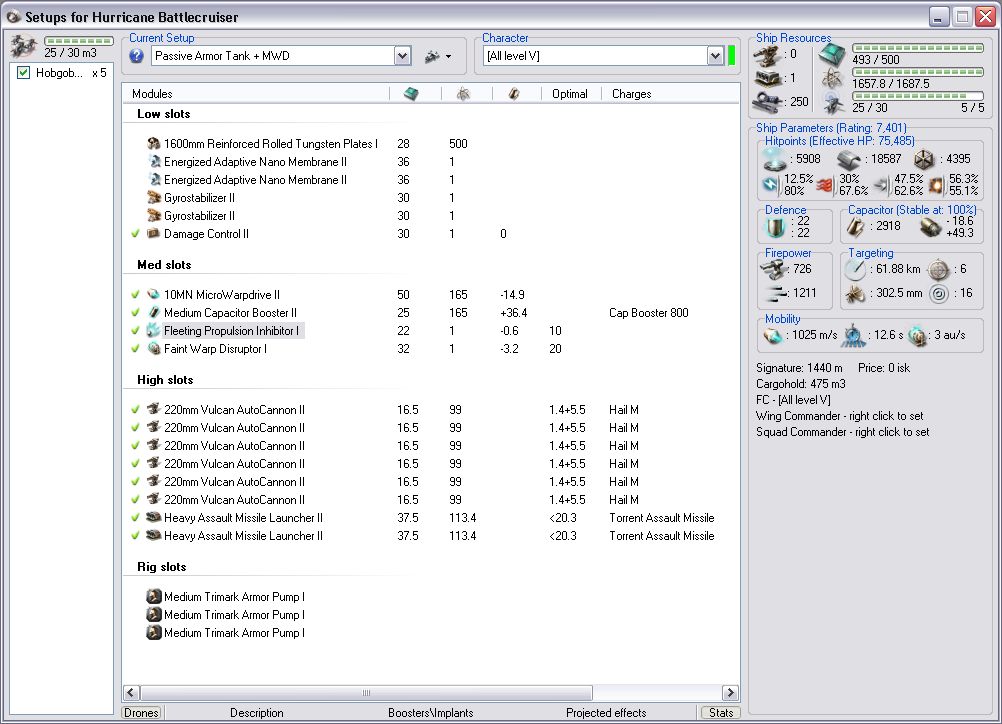Viewport: 1002px width, 724px height.
Task: Open the Character selection dropdown
Action: [x=715, y=56]
